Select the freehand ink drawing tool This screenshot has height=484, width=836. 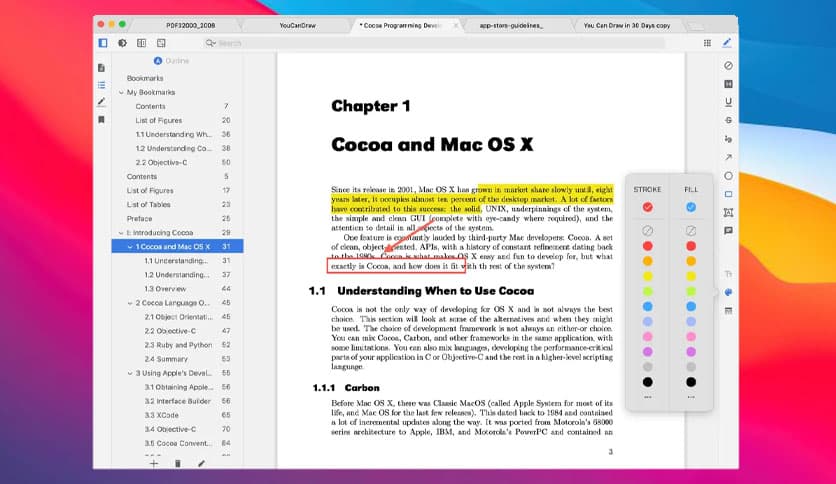728,139
